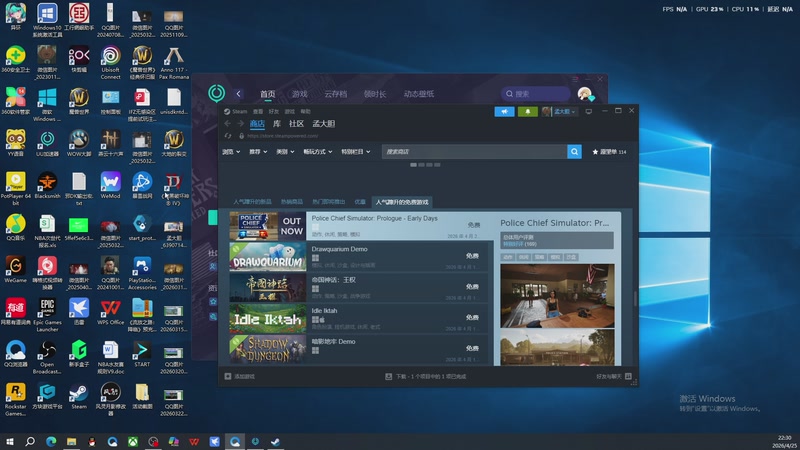Select PotPlayer 64 bit desktop icon
This screenshot has height=450, width=800.
(x=15, y=189)
